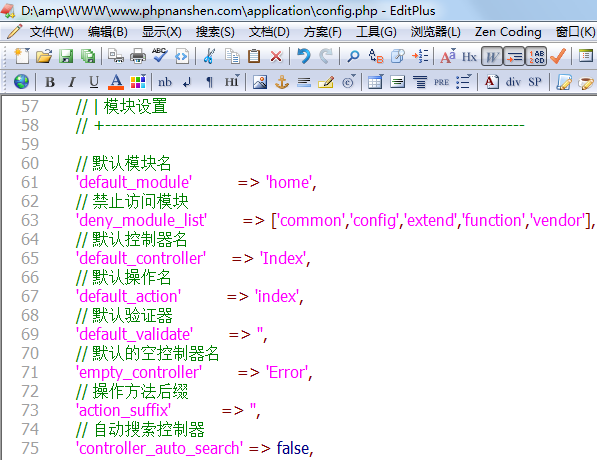Print the document

[137, 56]
